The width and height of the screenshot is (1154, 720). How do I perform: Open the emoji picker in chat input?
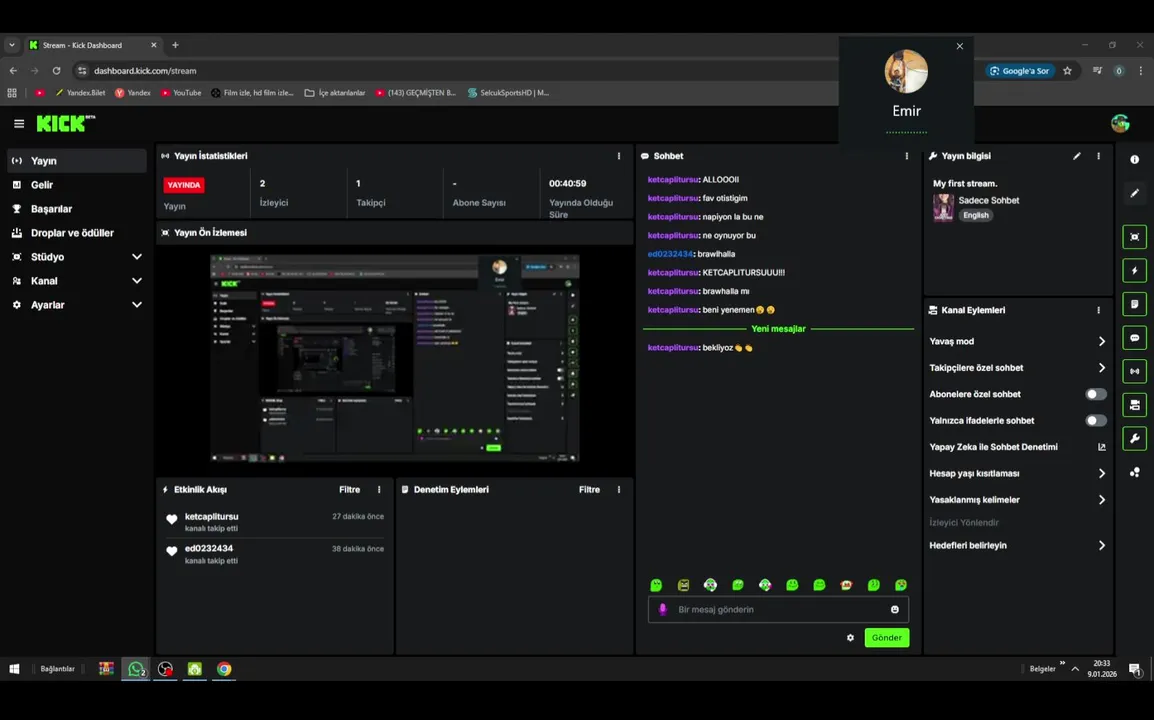point(895,610)
